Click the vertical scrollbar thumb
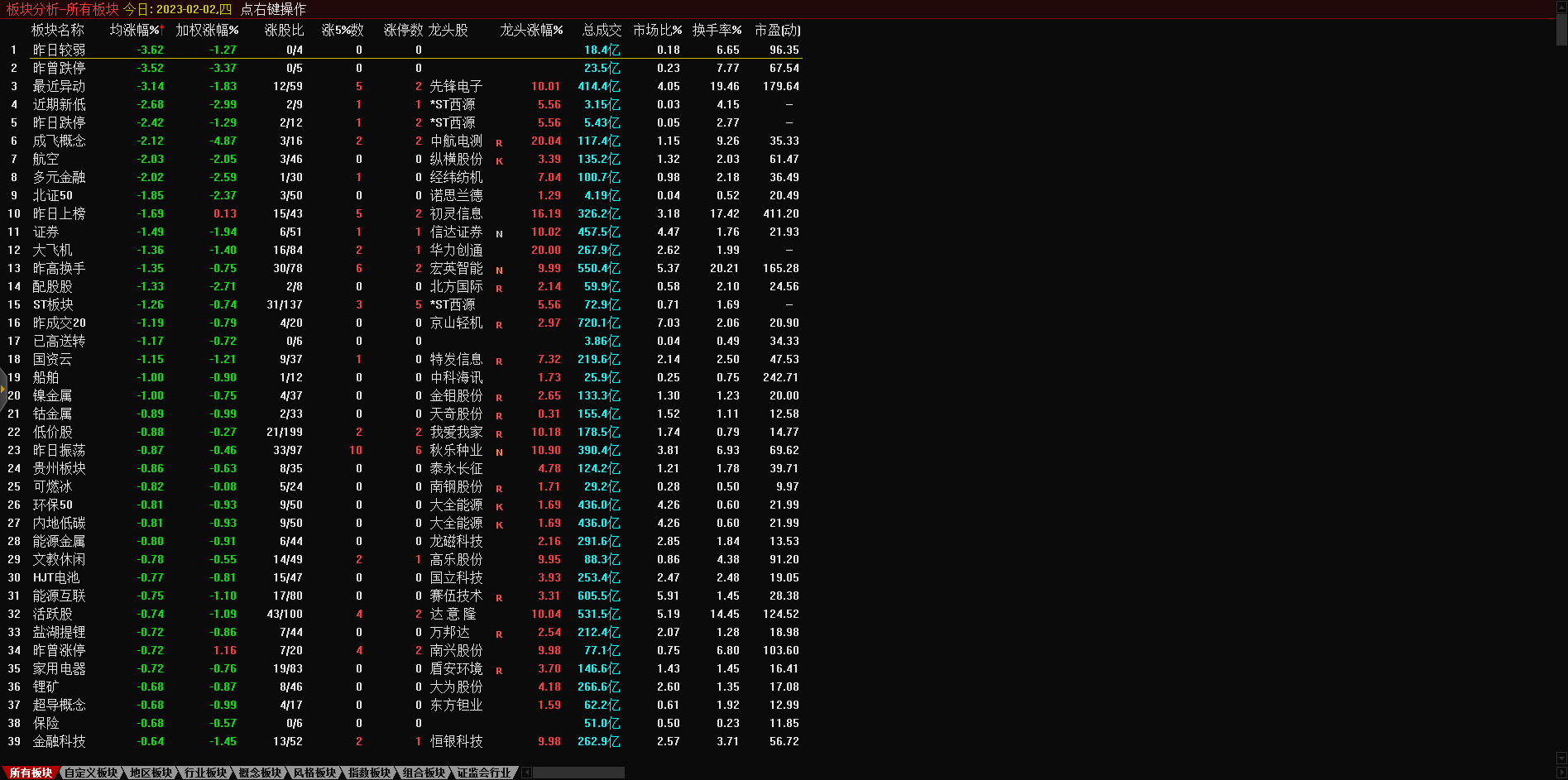This screenshot has height=780, width=1568. [1561, 29]
